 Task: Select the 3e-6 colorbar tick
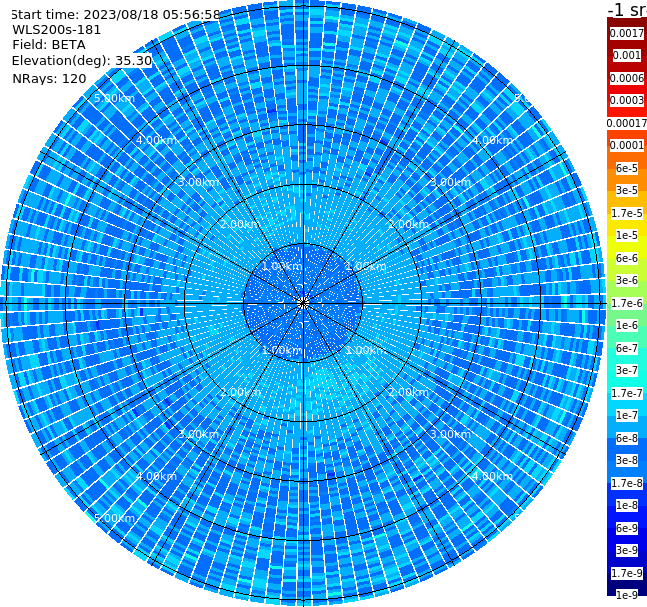627,280
